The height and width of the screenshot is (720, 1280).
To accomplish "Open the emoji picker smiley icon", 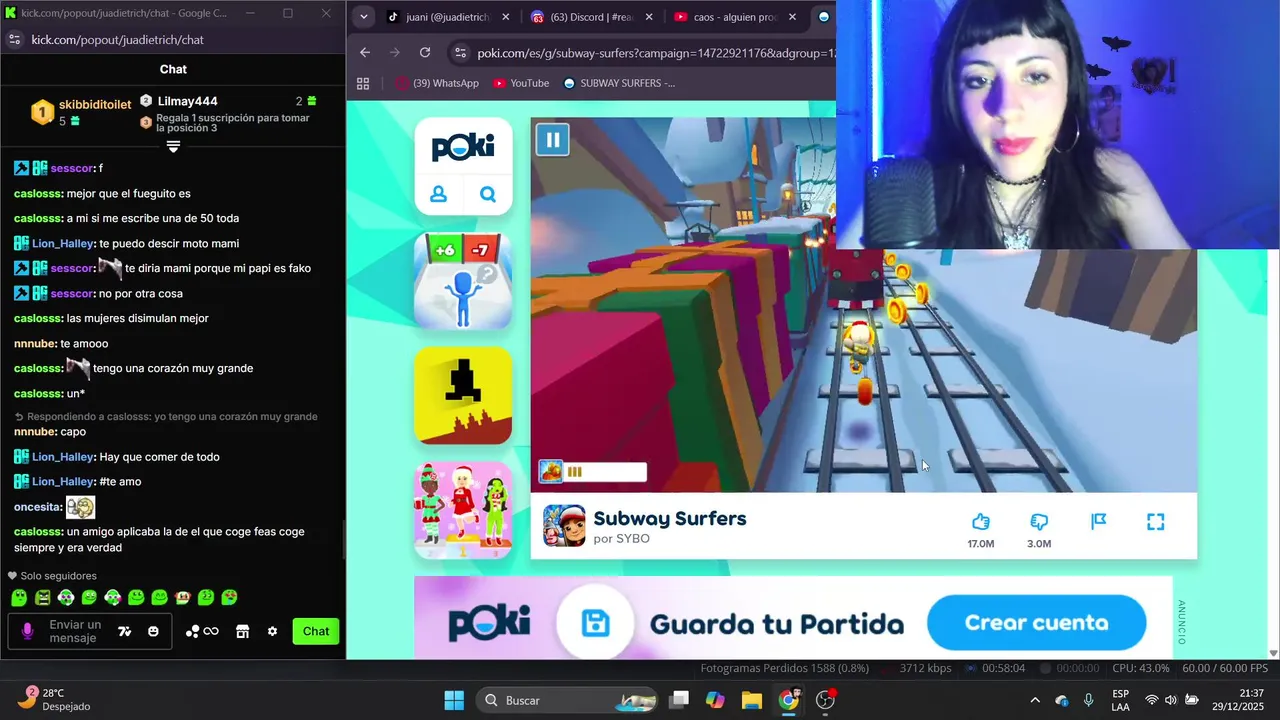I will (153, 631).
